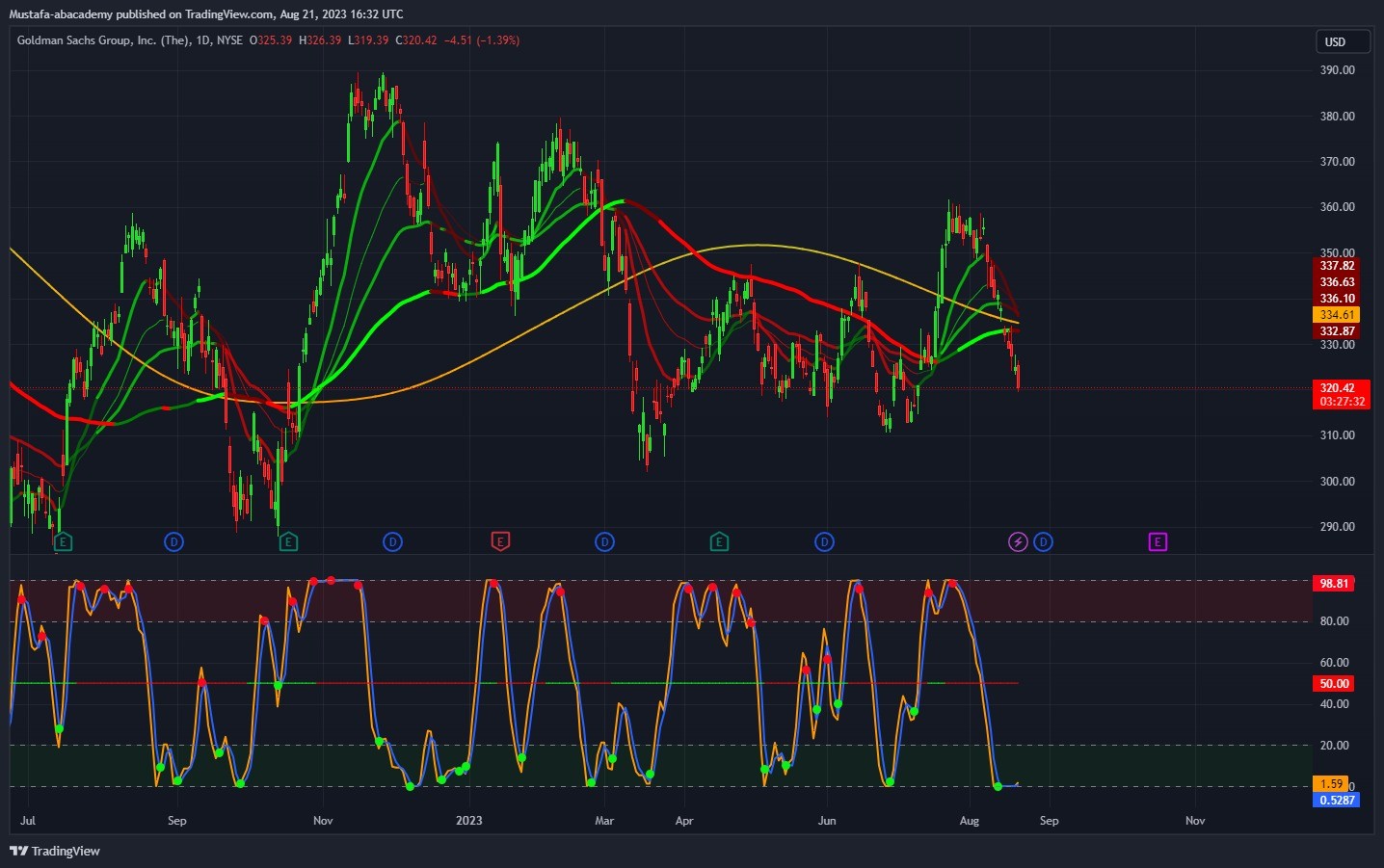The height and width of the screenshot is (868, 1384).
Task: Click the purple E upcoming earnings marker
Action: click(x=1158, y=542)
